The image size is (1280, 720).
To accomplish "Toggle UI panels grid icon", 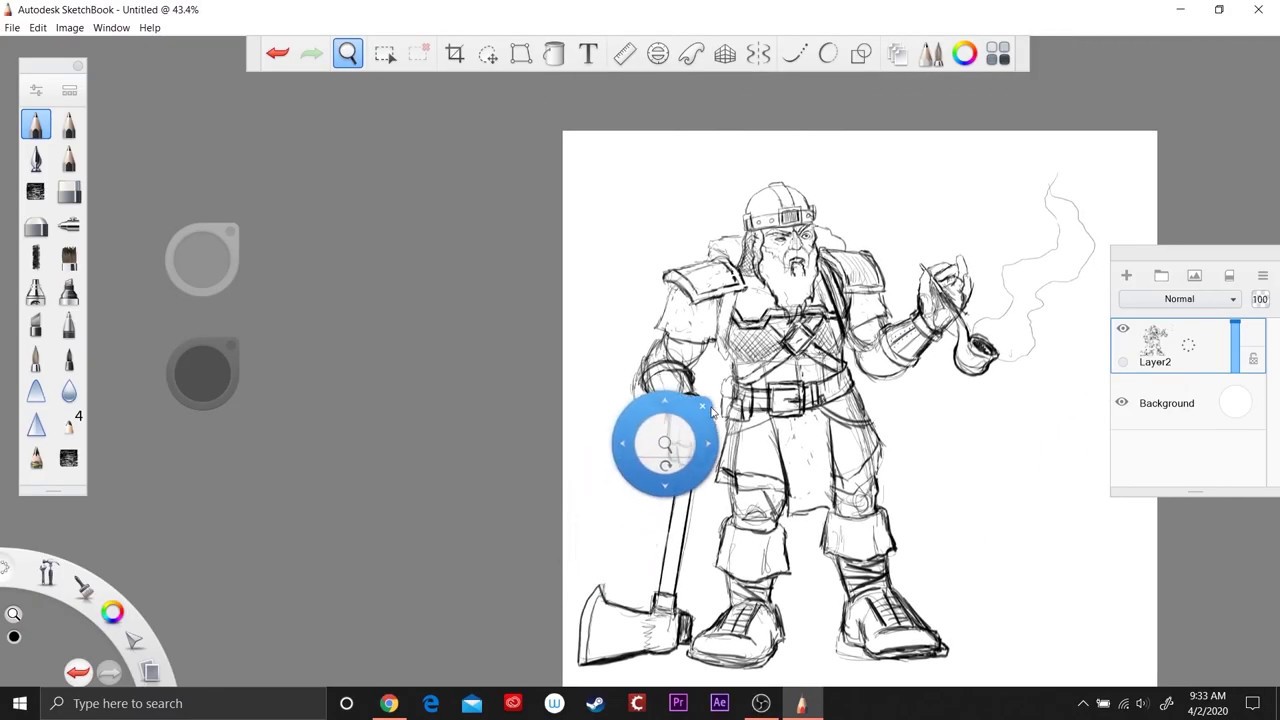I will (x=998, y=54).
